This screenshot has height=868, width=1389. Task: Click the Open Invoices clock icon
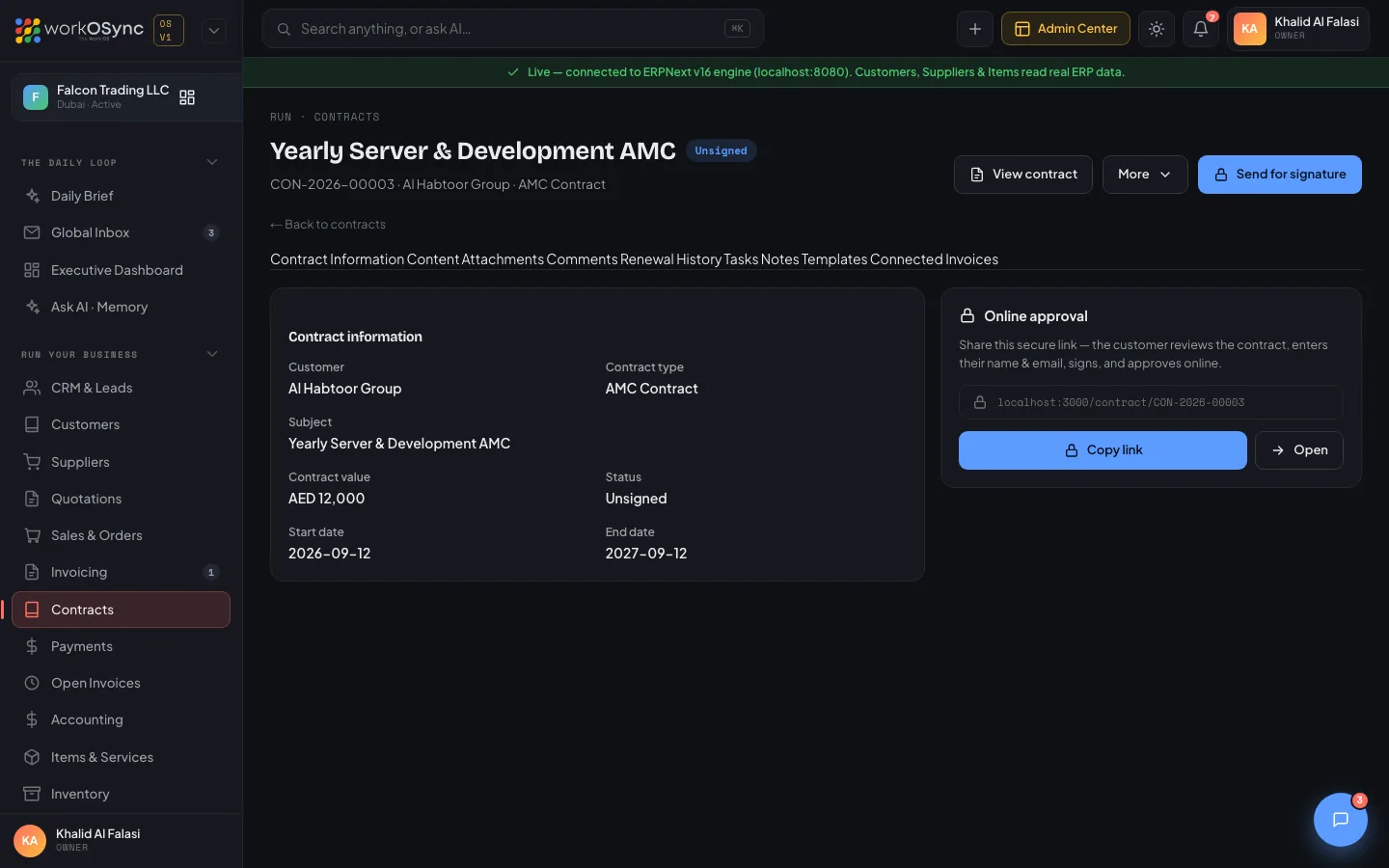click(x=32, y=683)
